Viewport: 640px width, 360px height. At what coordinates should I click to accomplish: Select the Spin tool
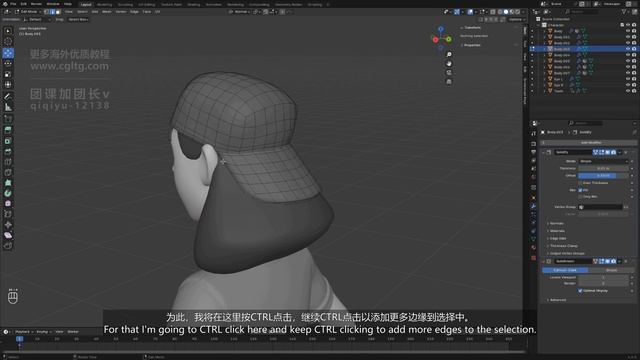point(8,193)
